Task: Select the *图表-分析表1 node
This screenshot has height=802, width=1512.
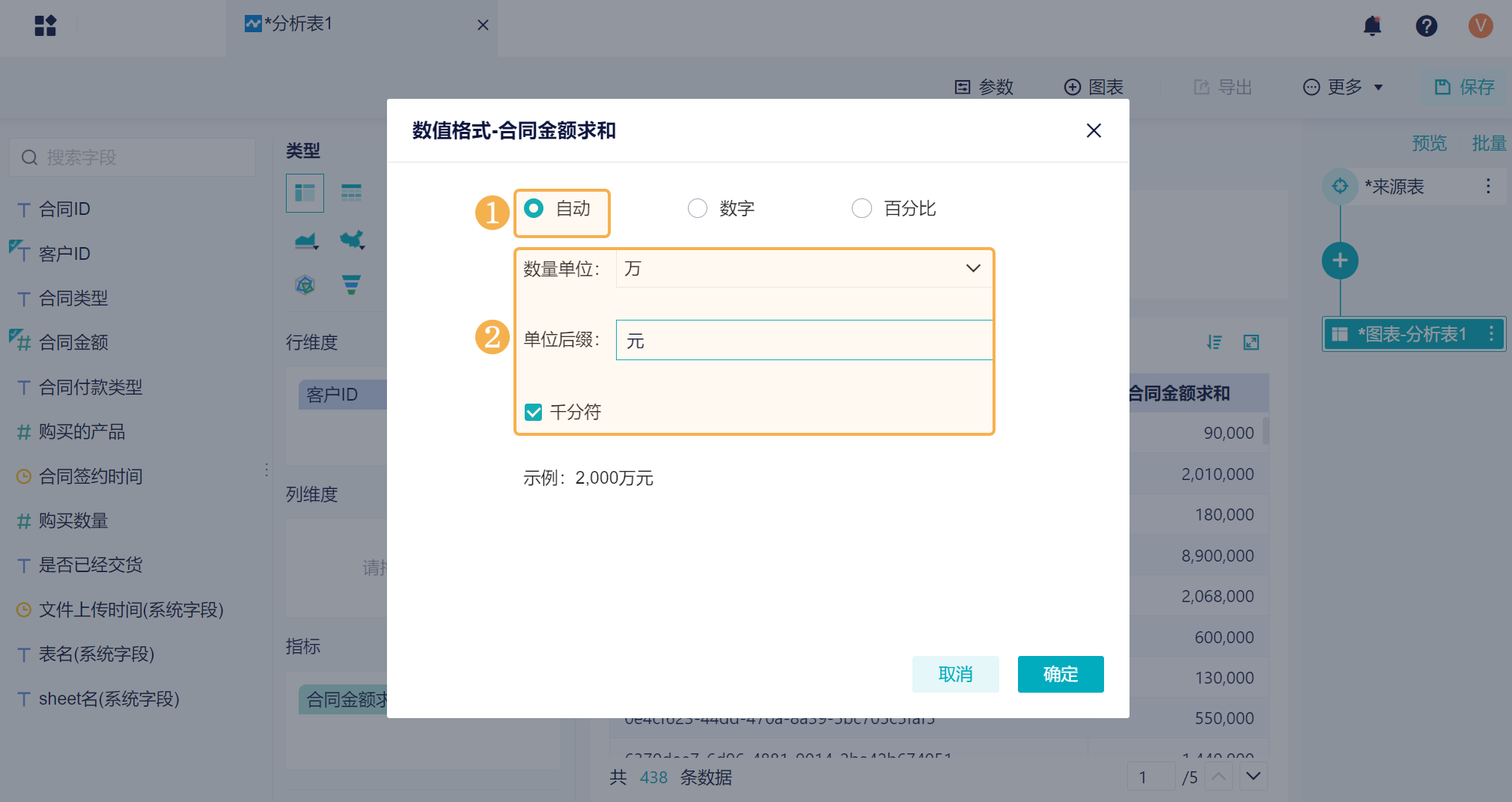Action: tap(1413, 334)
